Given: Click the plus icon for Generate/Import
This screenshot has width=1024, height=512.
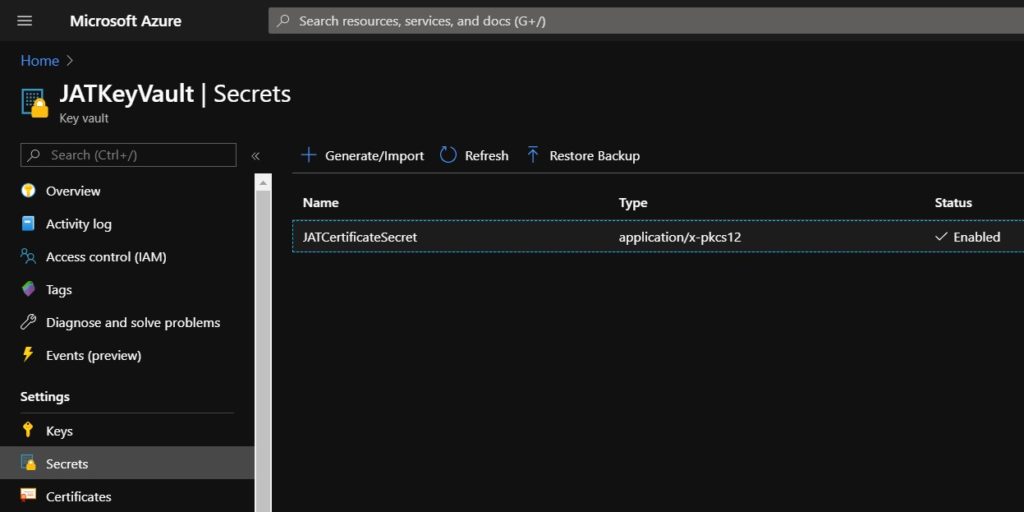Looking at the screenshot, I should pyautogui.click(x=308, y=155).
